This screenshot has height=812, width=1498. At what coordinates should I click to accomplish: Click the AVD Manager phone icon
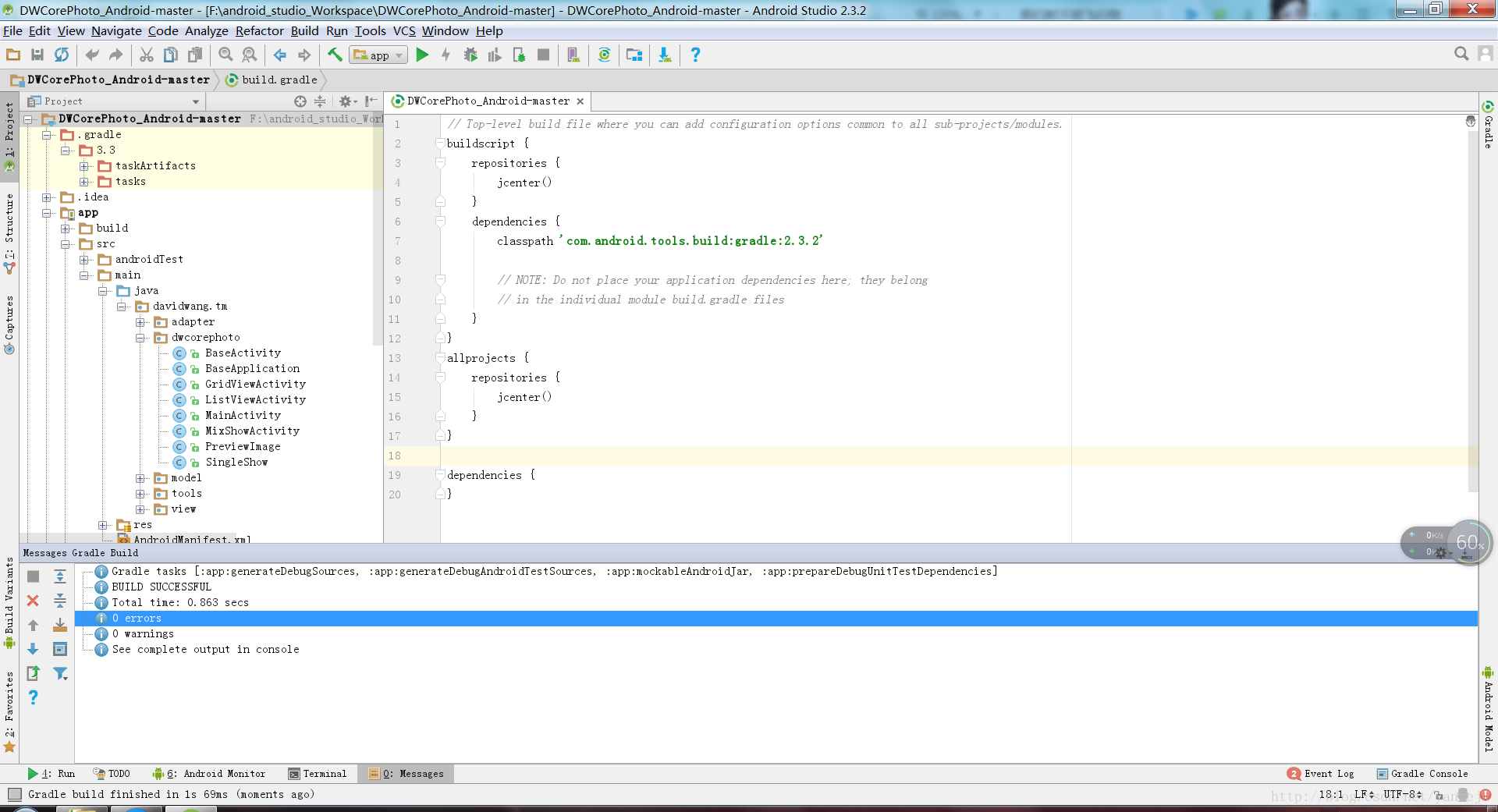coord(573,55)
